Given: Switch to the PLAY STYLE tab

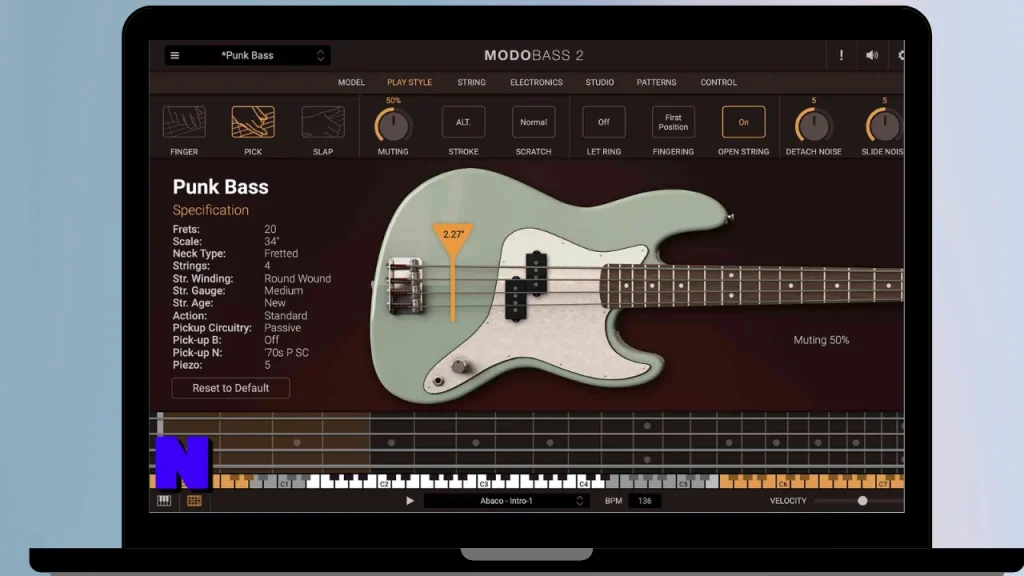Looking at the screenshot, I should (409, 82).
